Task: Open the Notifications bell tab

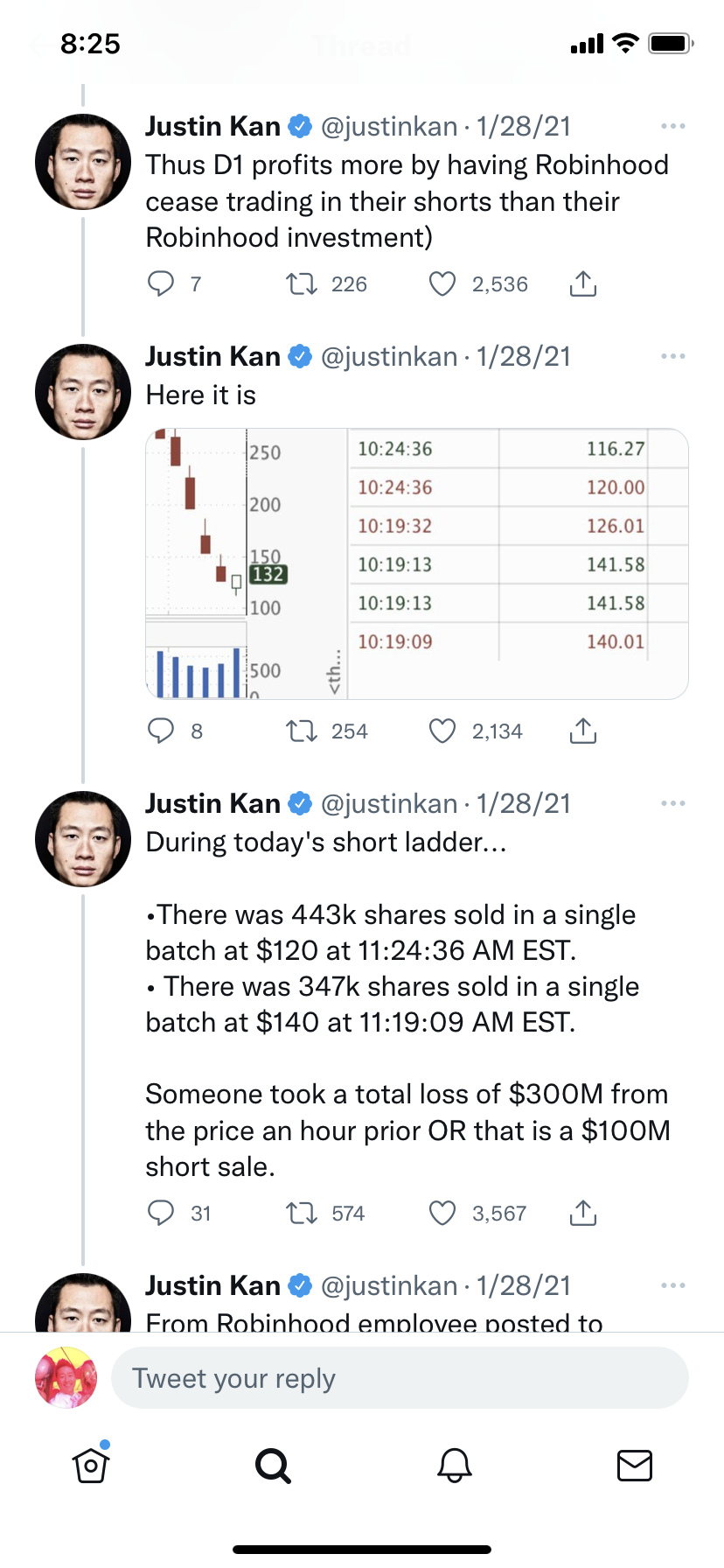Action: [455, 1465]
